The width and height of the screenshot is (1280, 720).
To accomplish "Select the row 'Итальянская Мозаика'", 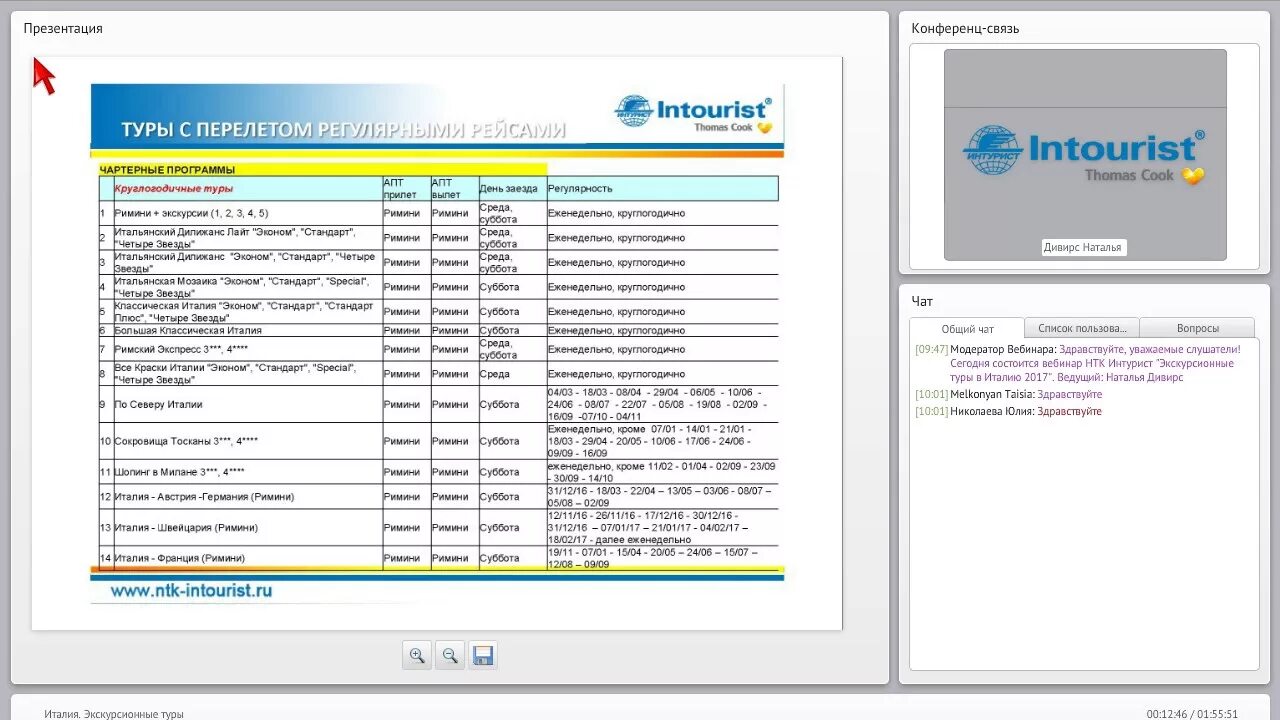I will pyautogui.click(x=438, y=287).
